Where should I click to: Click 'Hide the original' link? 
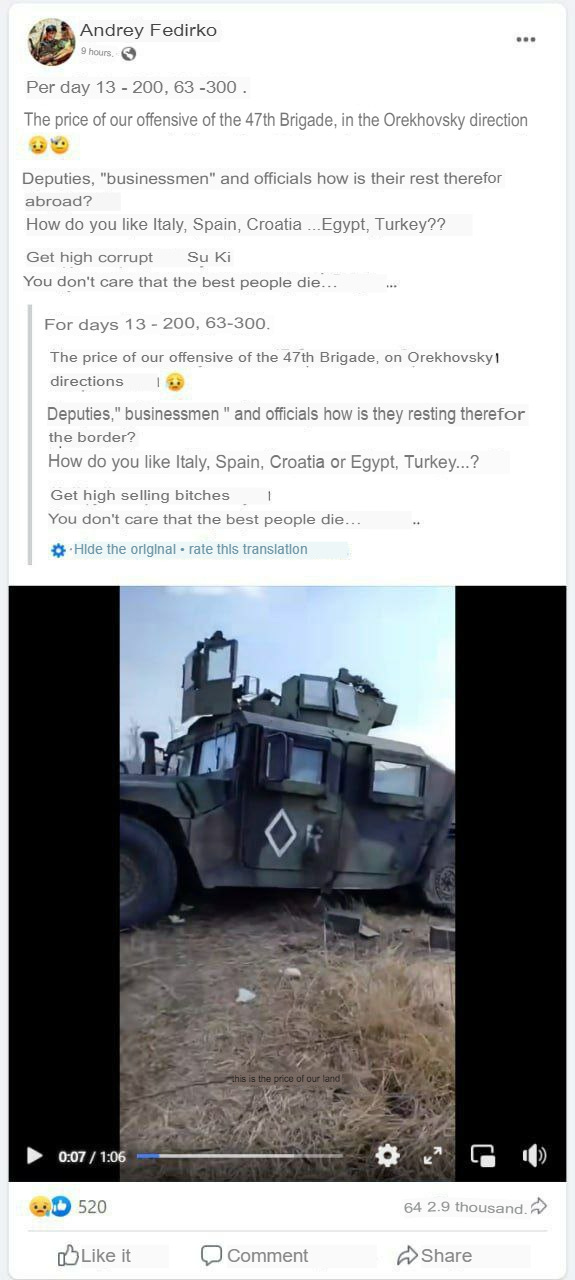(125, 549)
